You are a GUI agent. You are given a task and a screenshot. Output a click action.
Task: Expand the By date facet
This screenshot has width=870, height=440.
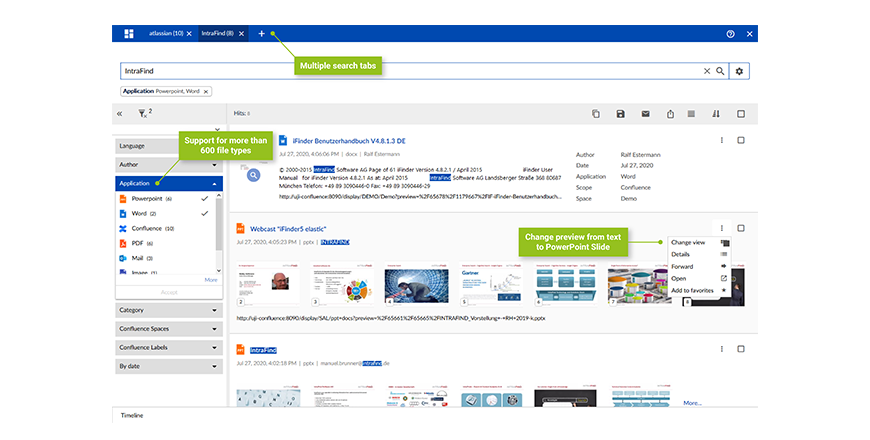[x=169, y=366]
